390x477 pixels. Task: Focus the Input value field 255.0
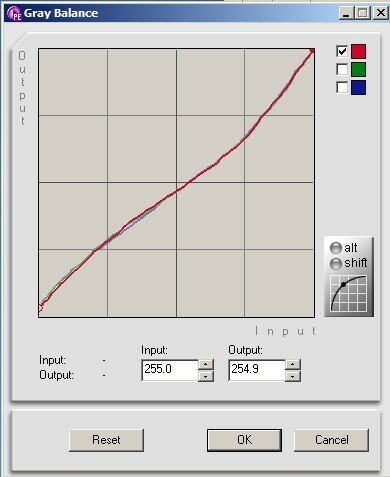(x=170, y=369)
